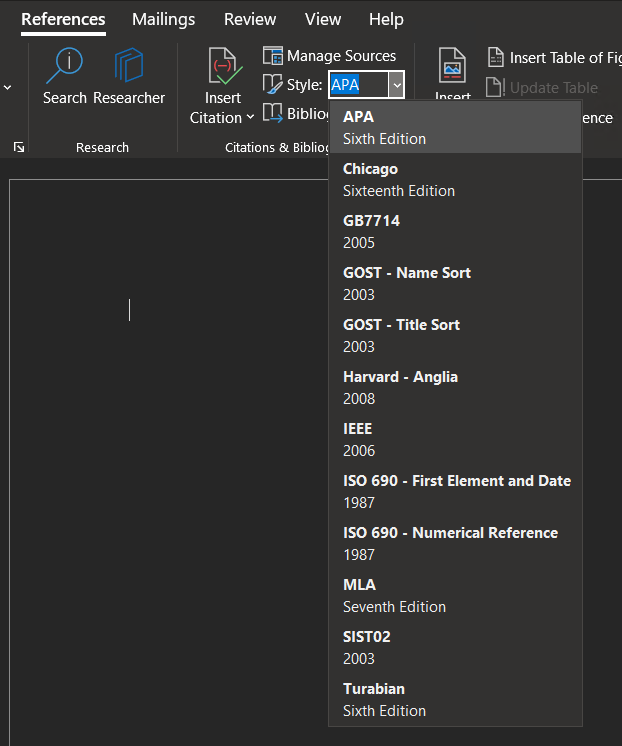This screenshot has height=746, width=622.
Task: Select ISO 690 - First Element and Date
Action: click(x=455, y=491)
